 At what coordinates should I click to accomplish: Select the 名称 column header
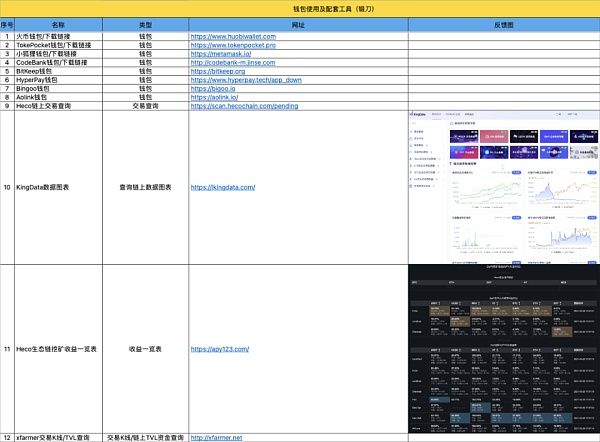[x=57, y=24]
